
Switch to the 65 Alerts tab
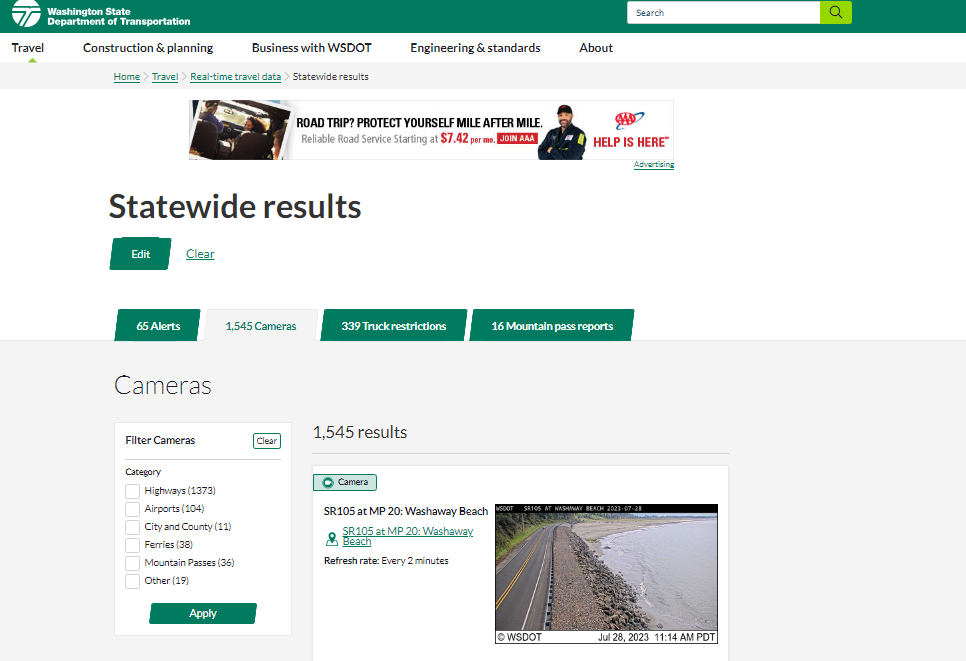[x=158, y=326]
